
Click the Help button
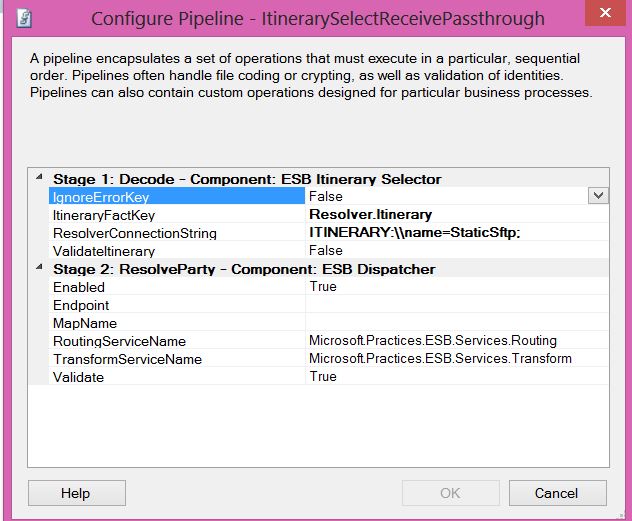click(75, 493)
